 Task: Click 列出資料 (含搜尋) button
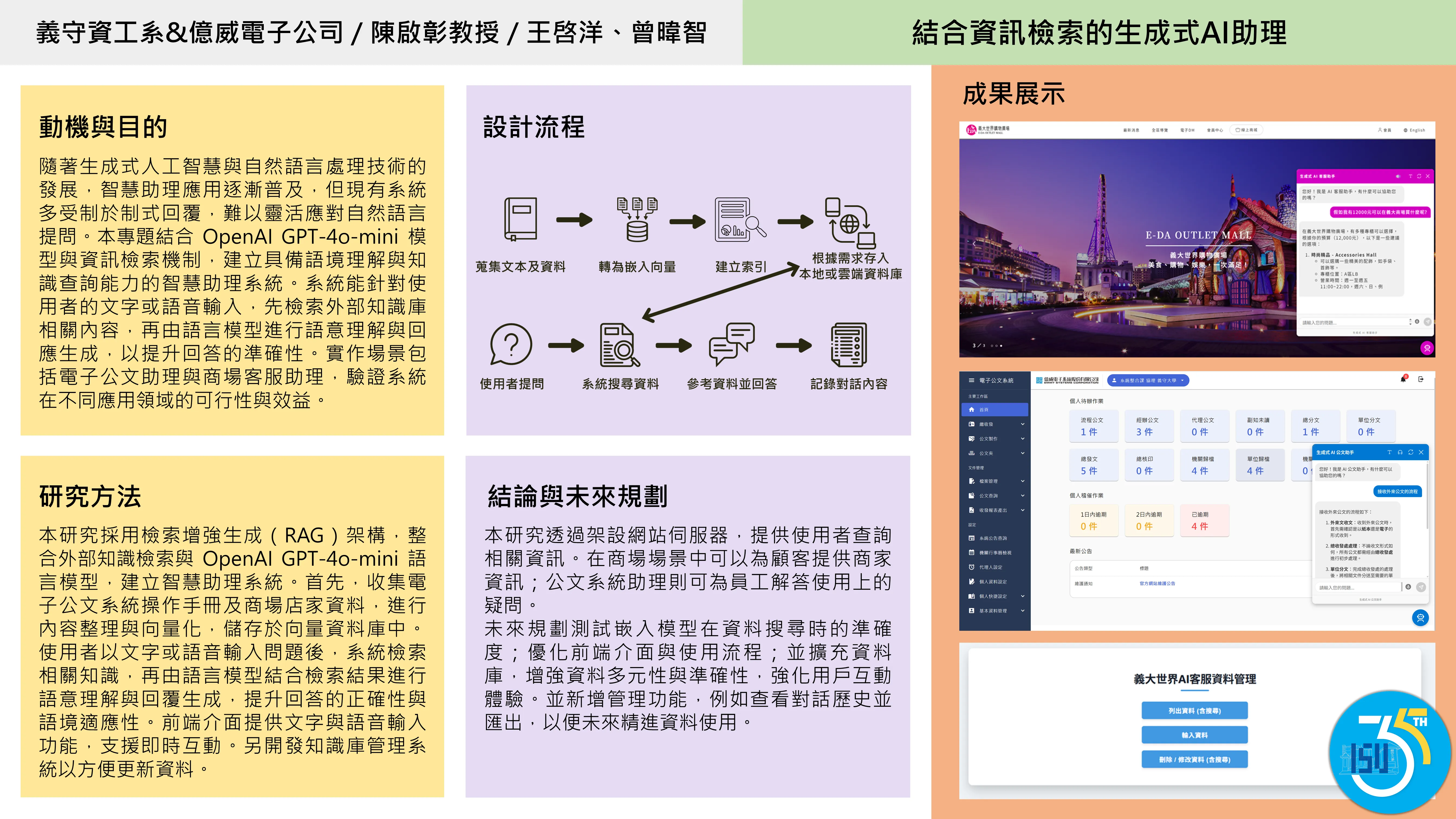(x=1194, y=711)
